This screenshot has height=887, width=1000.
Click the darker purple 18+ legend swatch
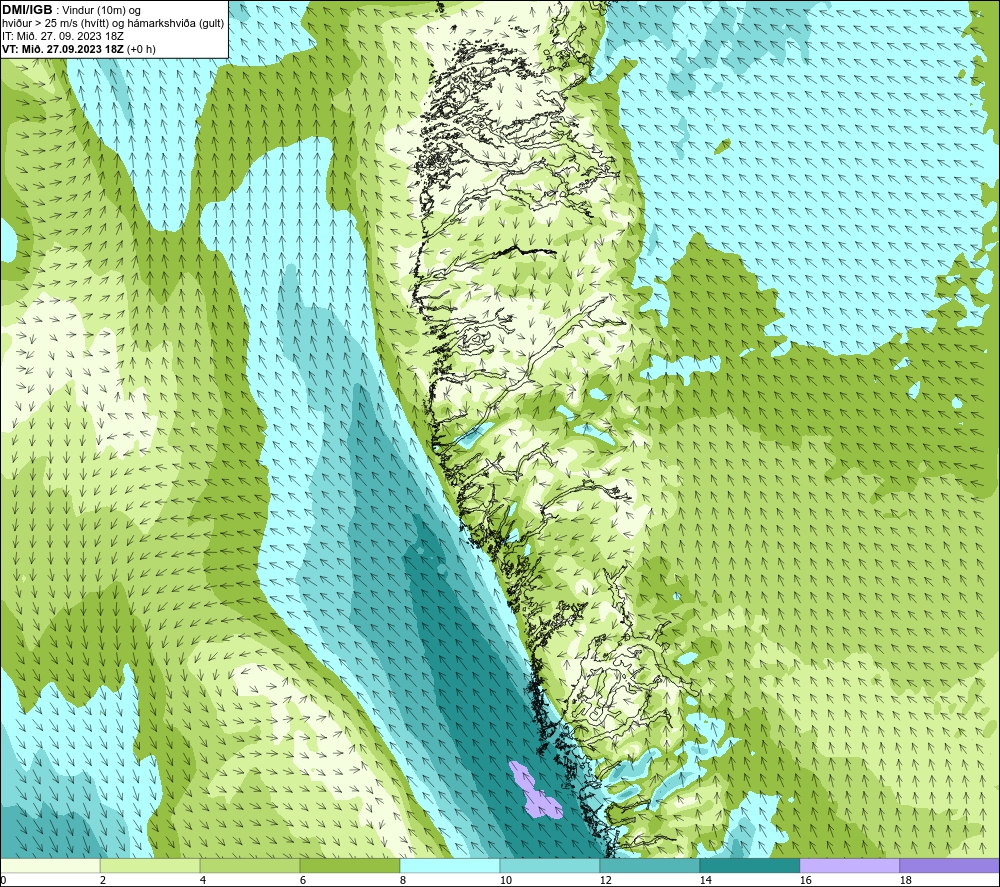tap(949, 865)
